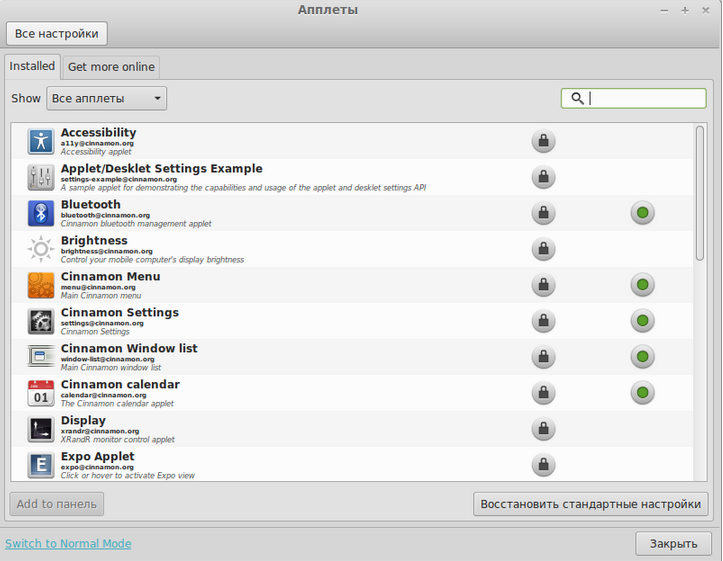The width and height of the screenshot is (723, 561).
Task: Open the Show filter dropdown
Action: pyautogui.click(x=107, y=98)
